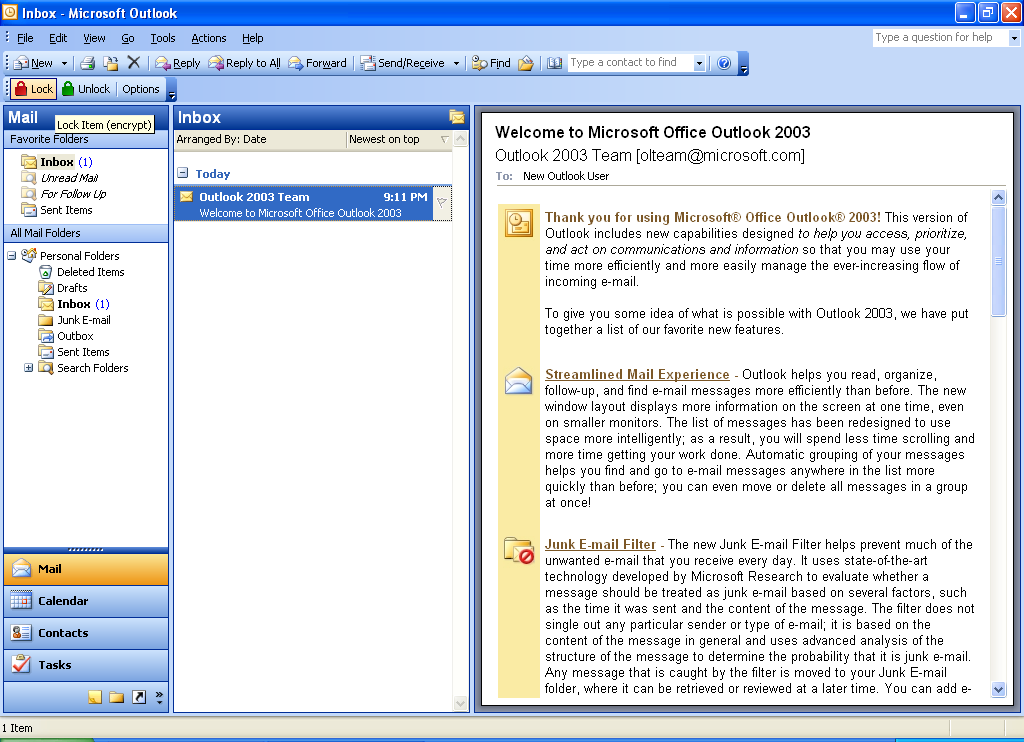1024x742 pixels.
Task: Click the sender address olteam@microsoft.com
Action: 720,155
